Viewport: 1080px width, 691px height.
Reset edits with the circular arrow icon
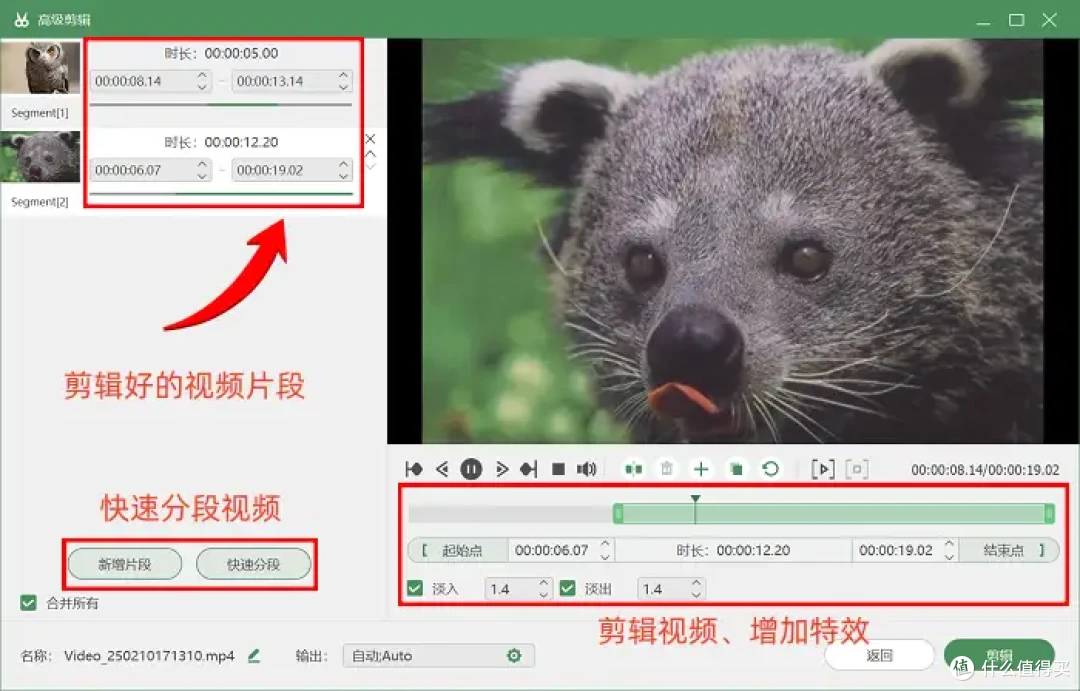(771, 469)
